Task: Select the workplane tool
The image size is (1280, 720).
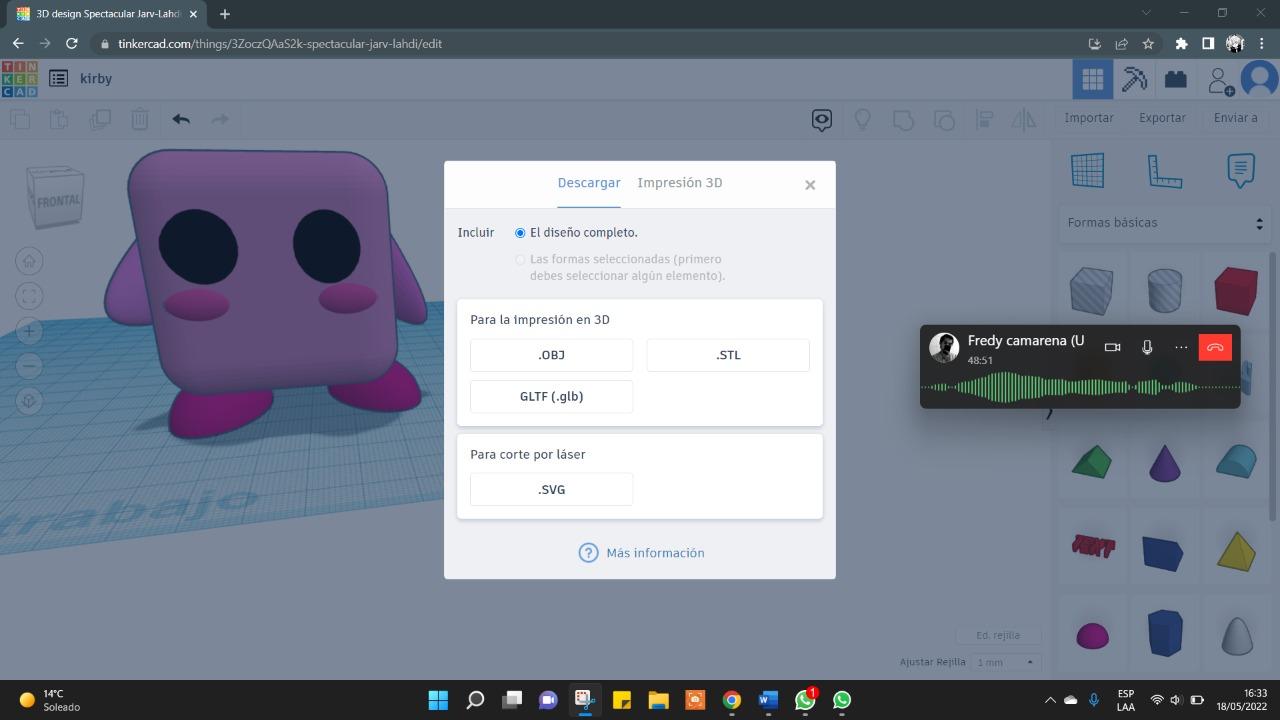Action: [1088, 170]
